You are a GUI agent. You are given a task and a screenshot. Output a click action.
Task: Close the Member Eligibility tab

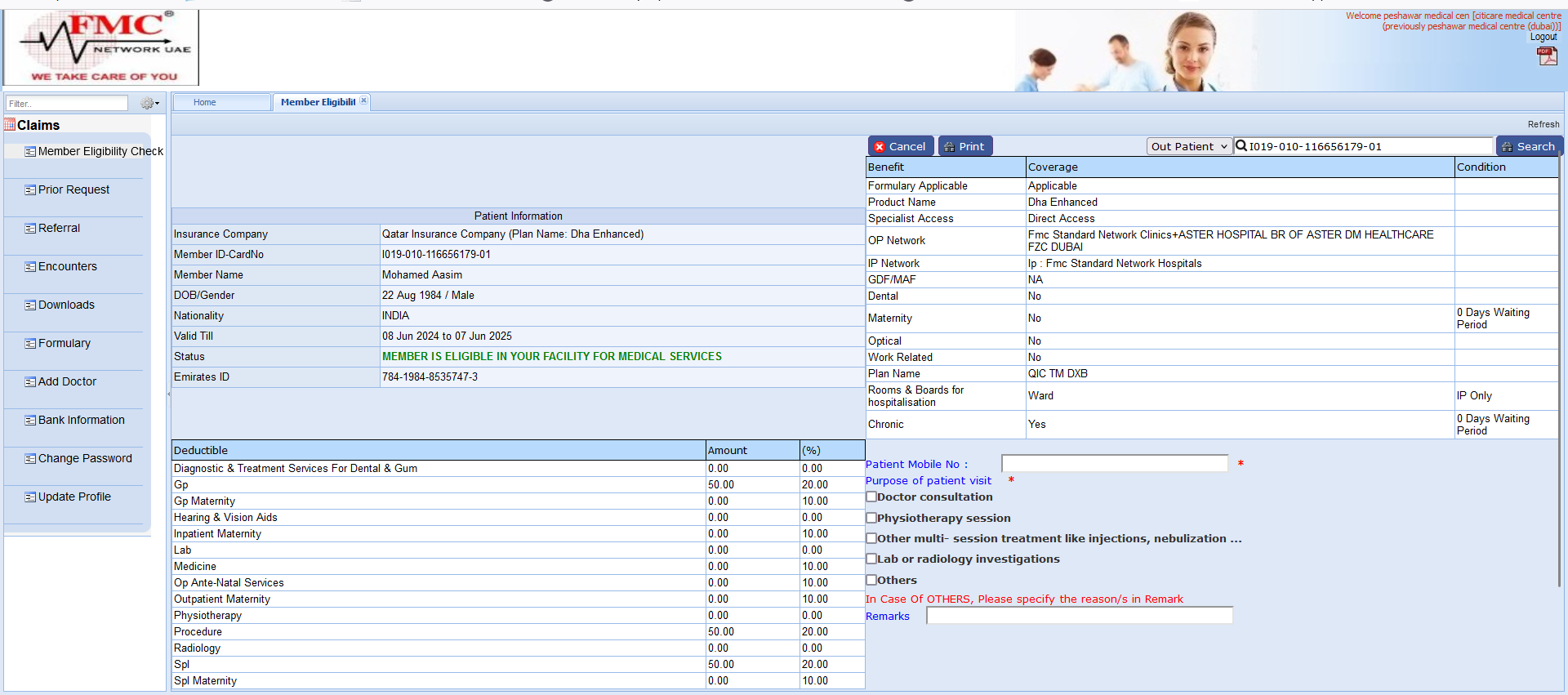364,100
